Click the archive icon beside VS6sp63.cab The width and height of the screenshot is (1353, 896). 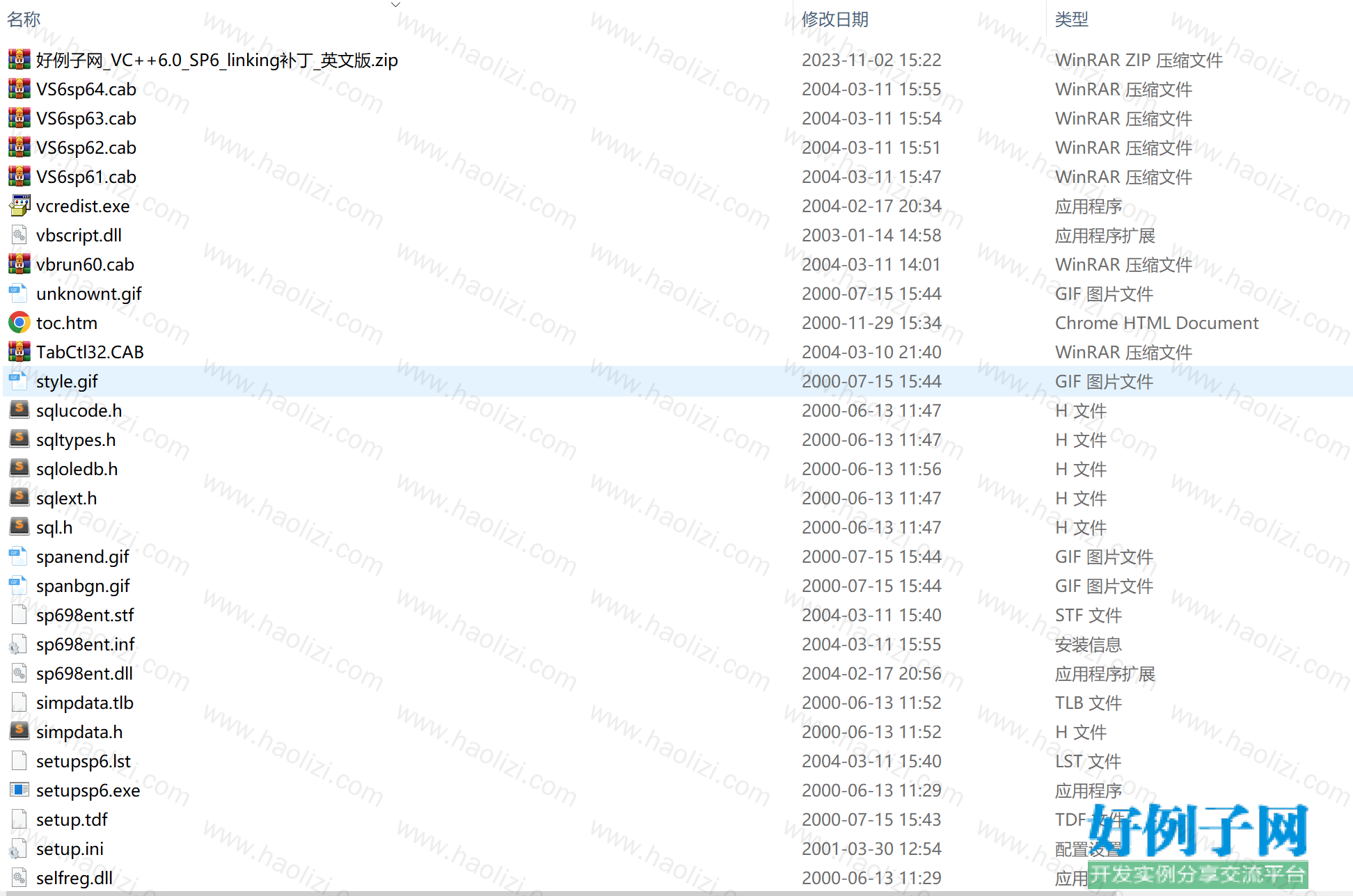tap(19, 118)
